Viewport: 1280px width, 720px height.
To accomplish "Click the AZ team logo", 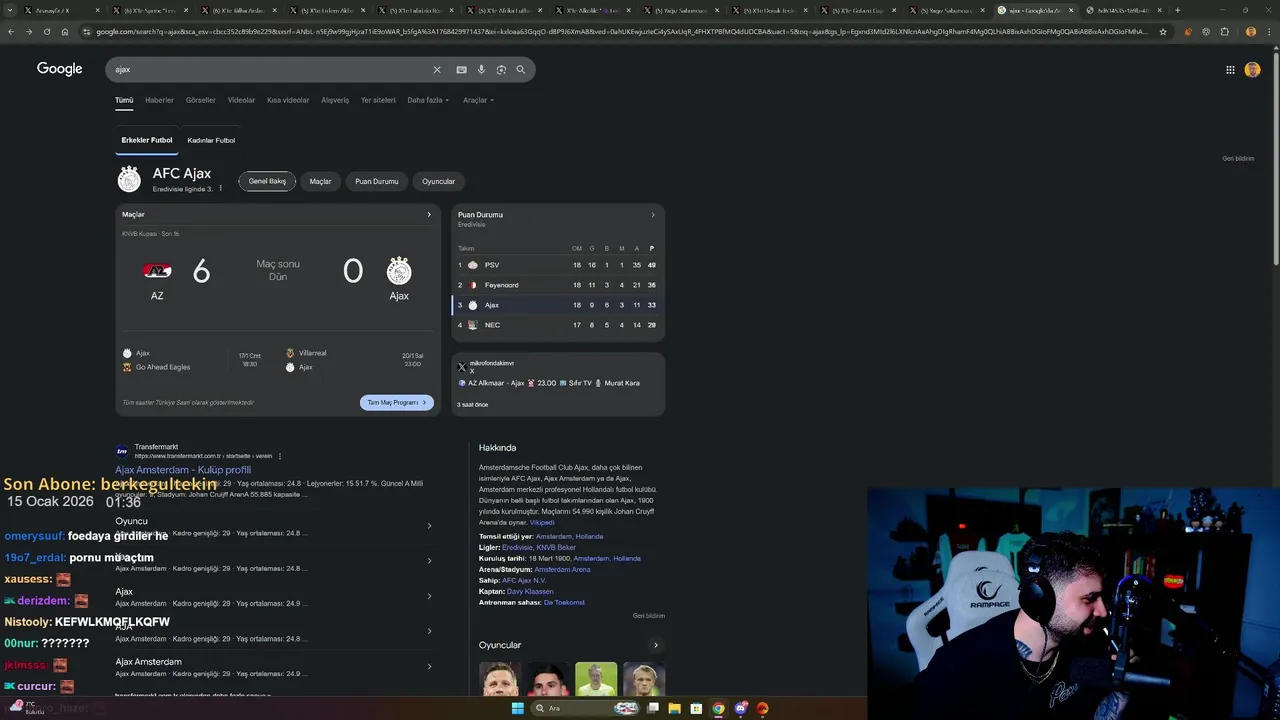I will (157, 271).
